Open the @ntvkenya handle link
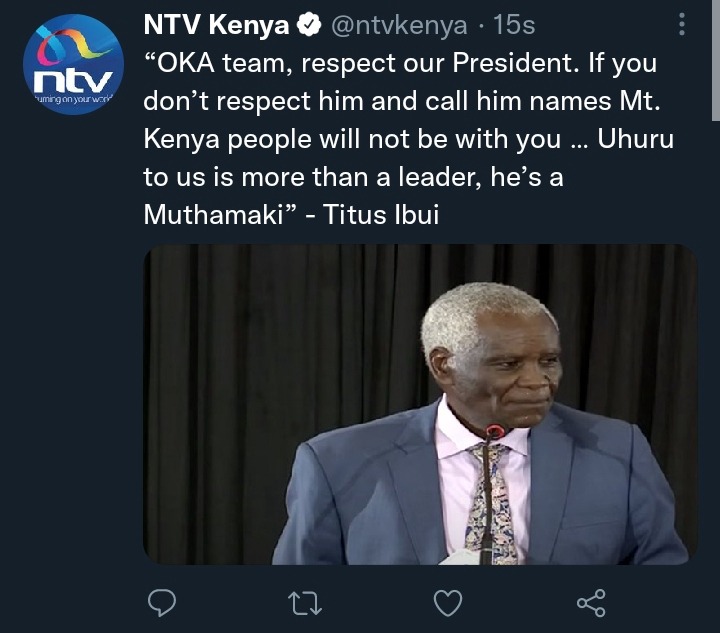The image size is (720, 633). pos(399,25)
